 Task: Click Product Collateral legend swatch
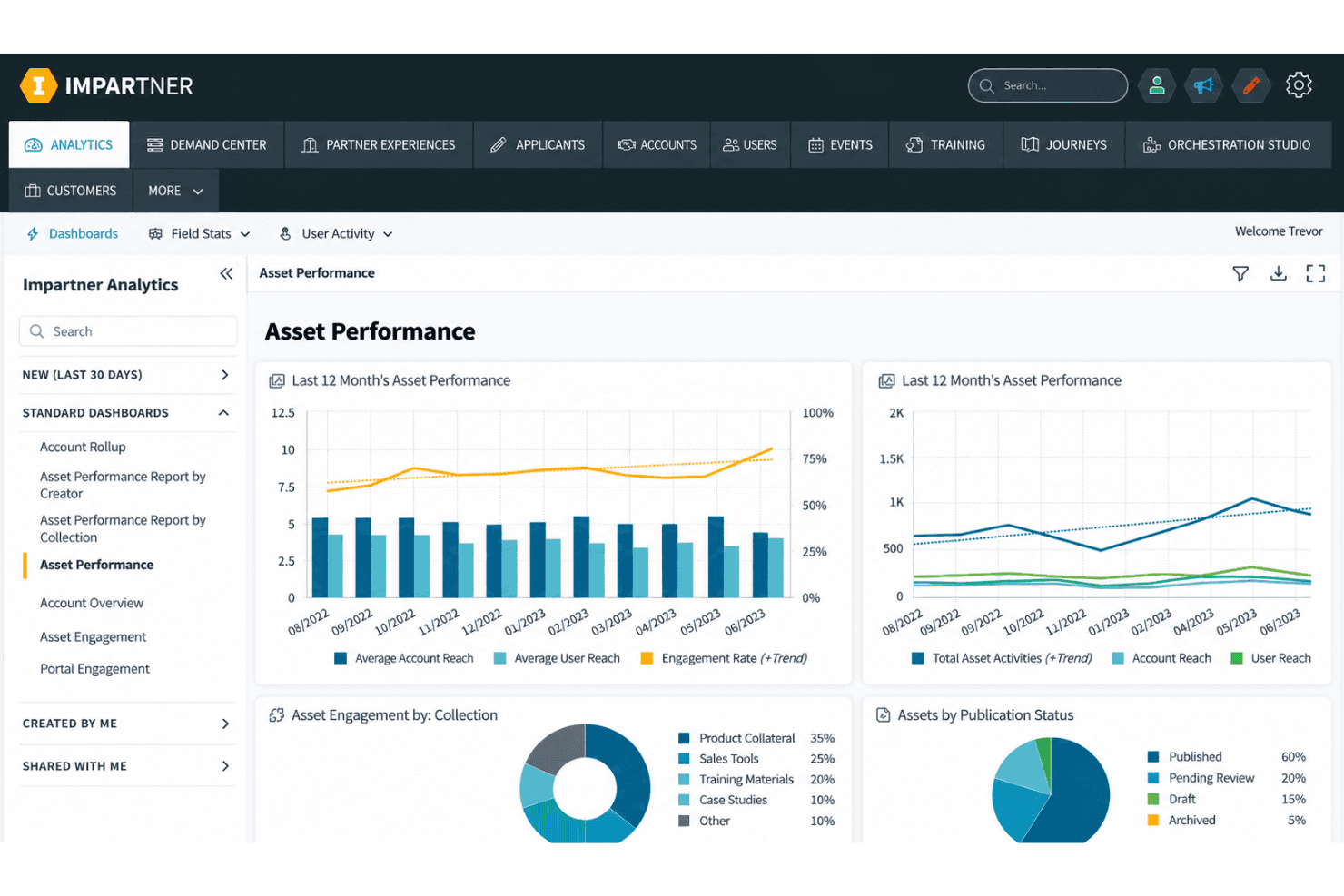tap(684, 738)
